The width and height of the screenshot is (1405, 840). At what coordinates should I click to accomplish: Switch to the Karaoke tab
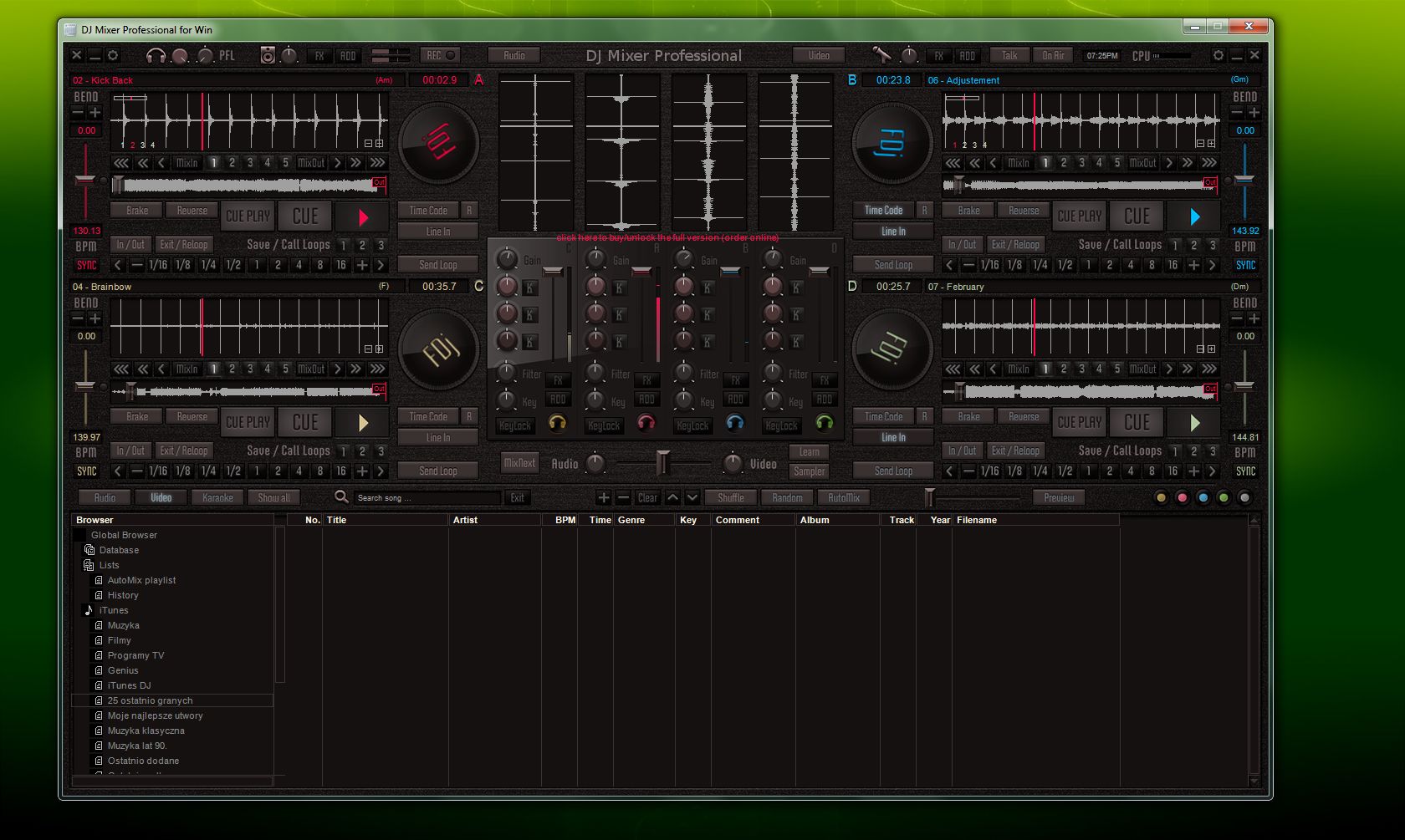tap(218, 498)
